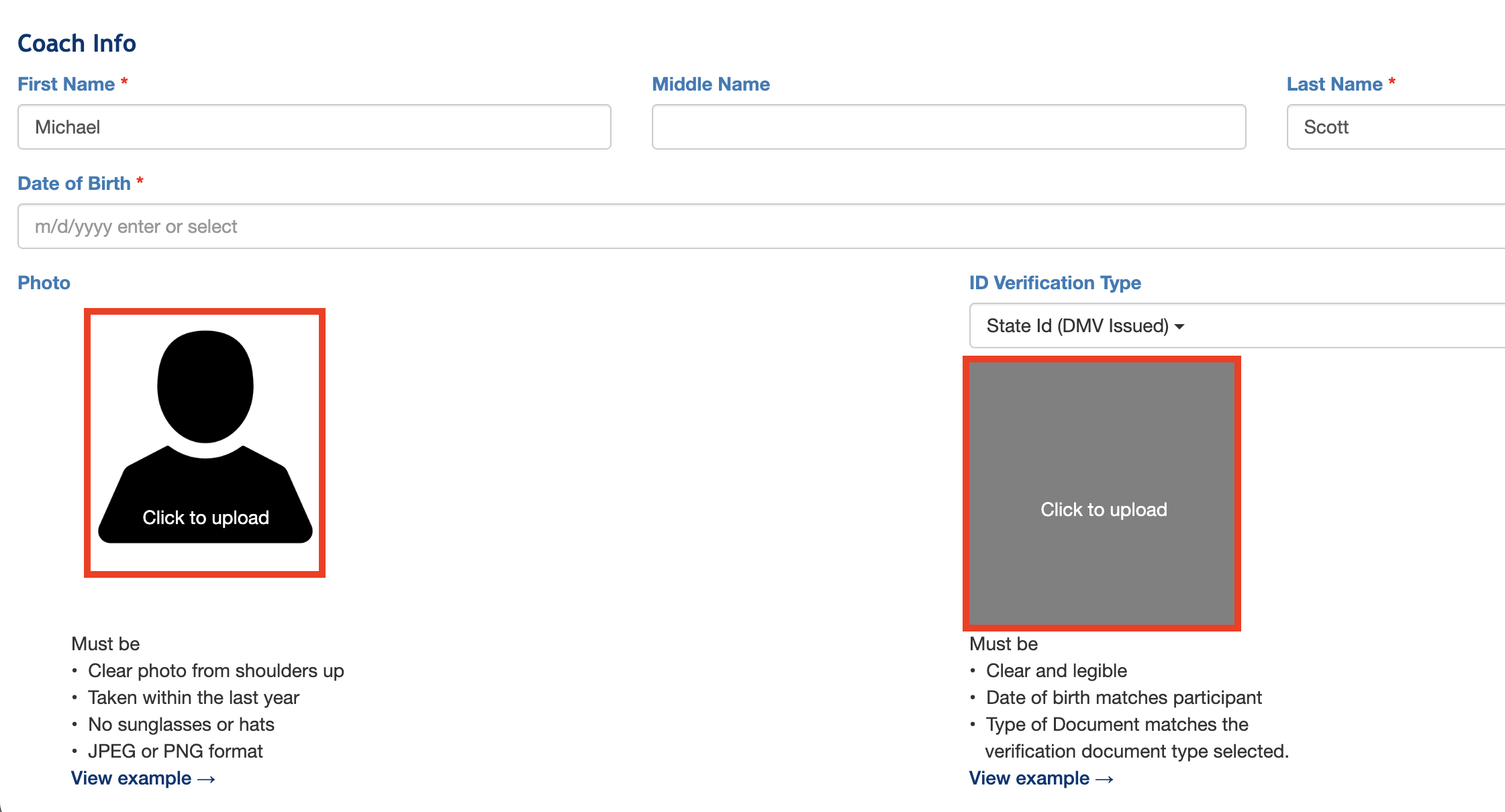Click 'Click to upload' text in gray box

(1104, 509)
